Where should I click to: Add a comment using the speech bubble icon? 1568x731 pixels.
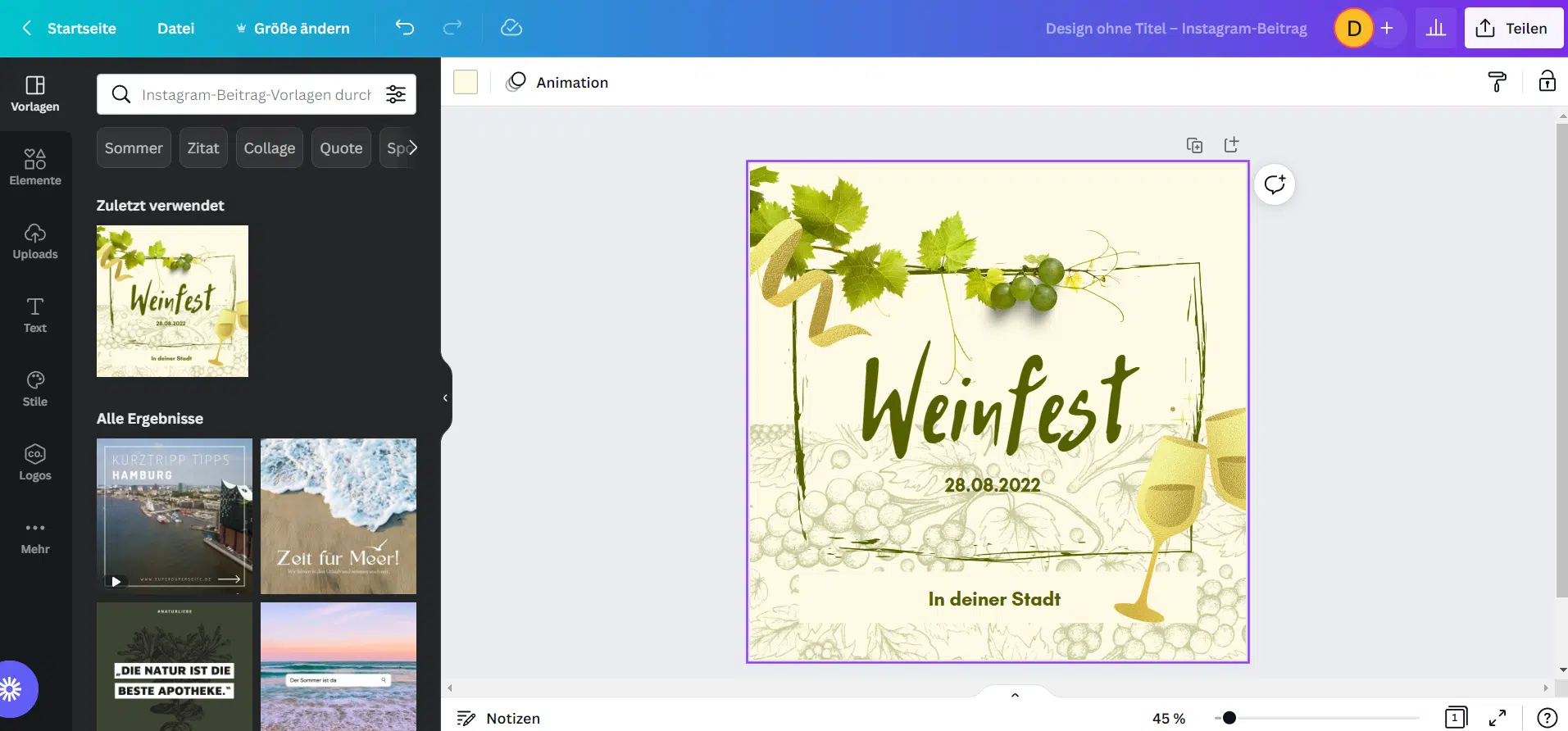click(1275, 184)
